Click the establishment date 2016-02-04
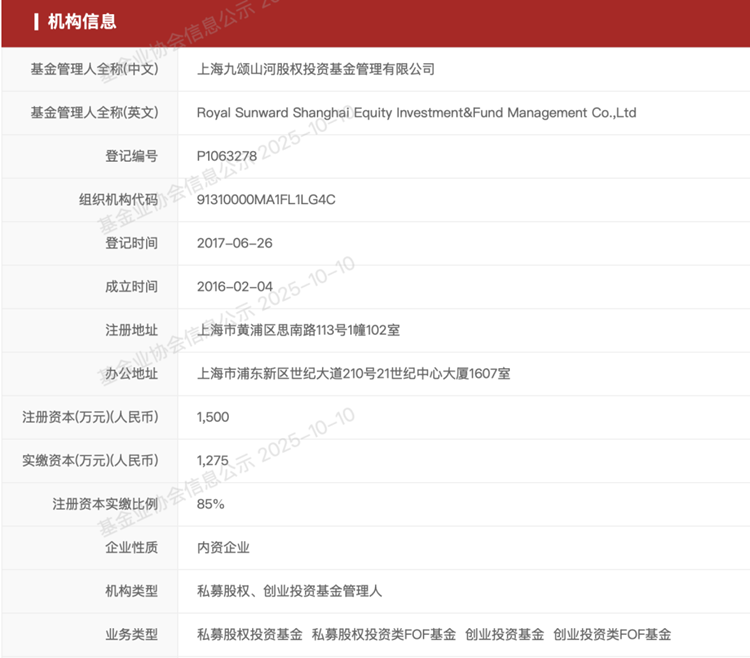 235,286
